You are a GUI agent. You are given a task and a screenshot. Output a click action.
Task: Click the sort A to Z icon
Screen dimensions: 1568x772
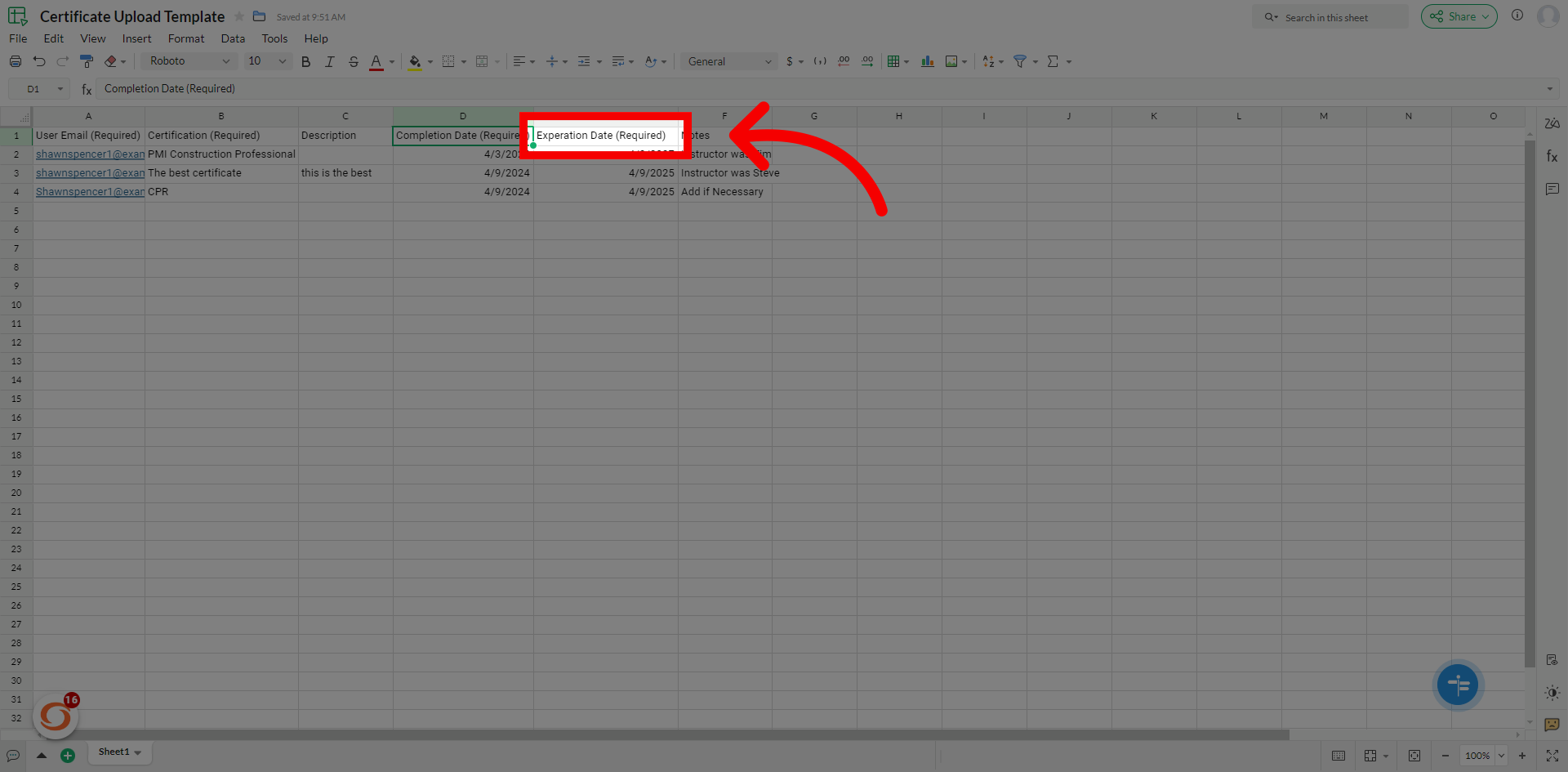pos(989,61)
